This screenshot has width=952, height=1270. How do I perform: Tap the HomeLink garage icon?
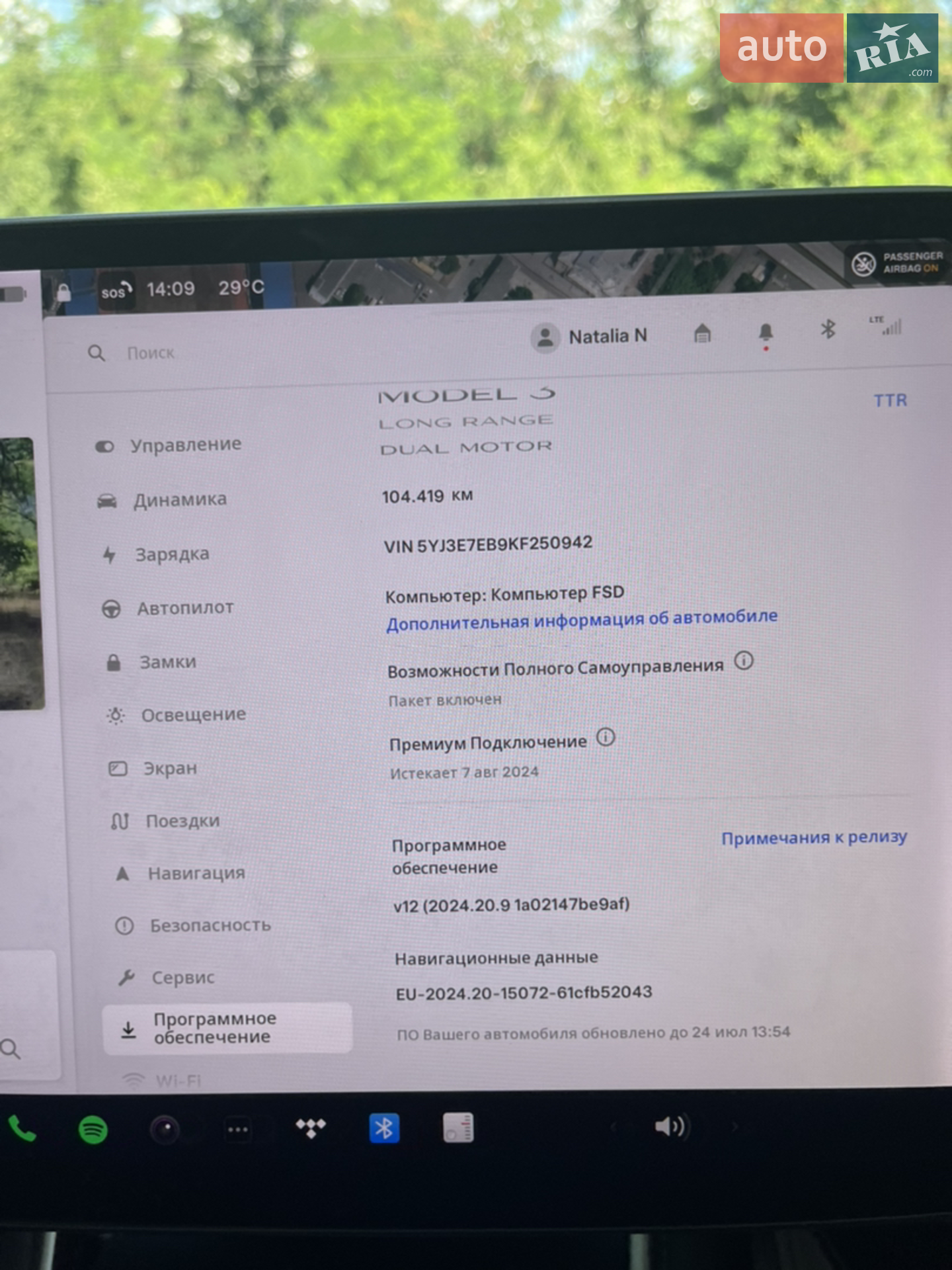pos(702,333)
